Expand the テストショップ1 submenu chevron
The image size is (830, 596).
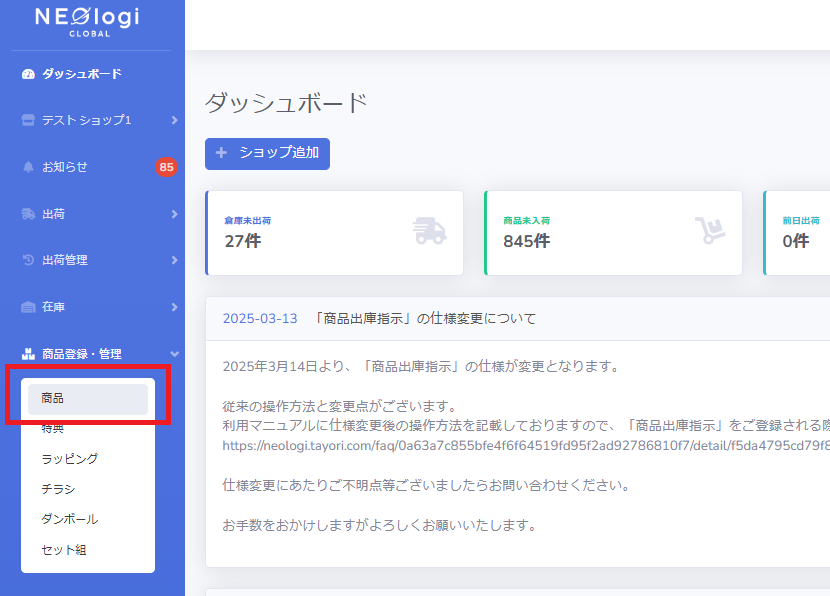click(175, 120)
